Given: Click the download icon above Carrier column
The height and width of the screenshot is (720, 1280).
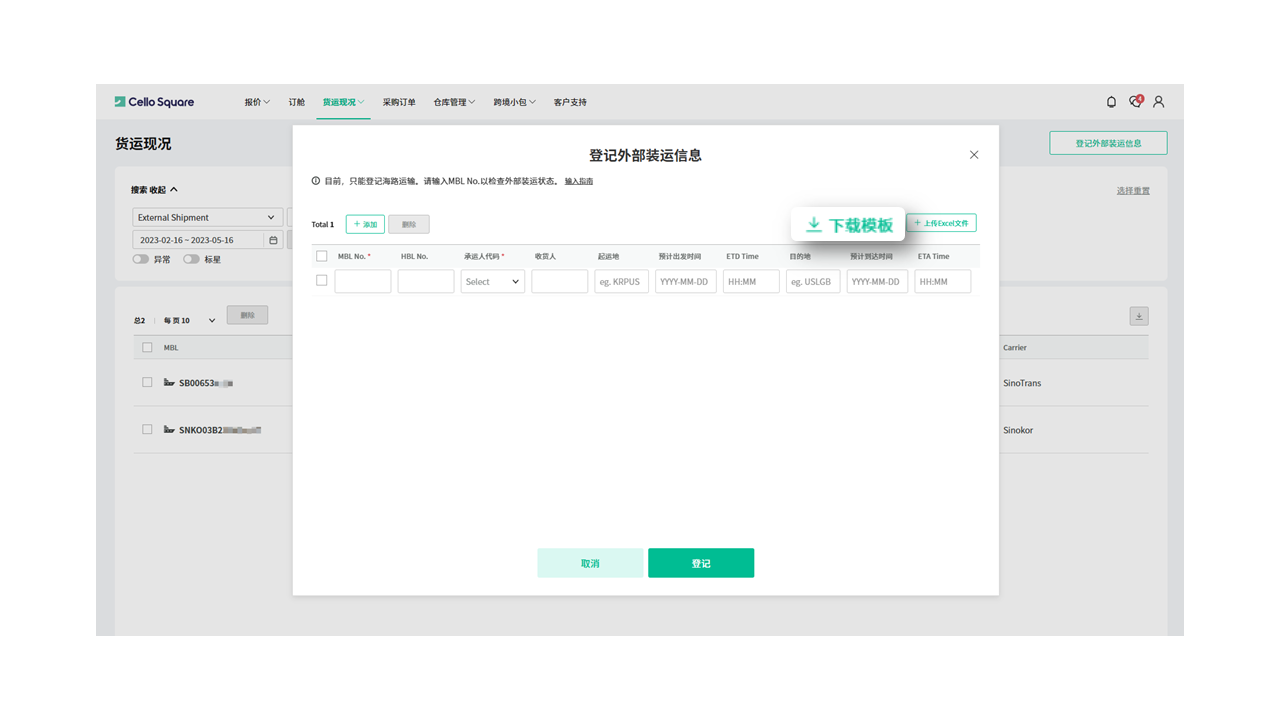Looking at the screenshot, I should pos(1139,316).
